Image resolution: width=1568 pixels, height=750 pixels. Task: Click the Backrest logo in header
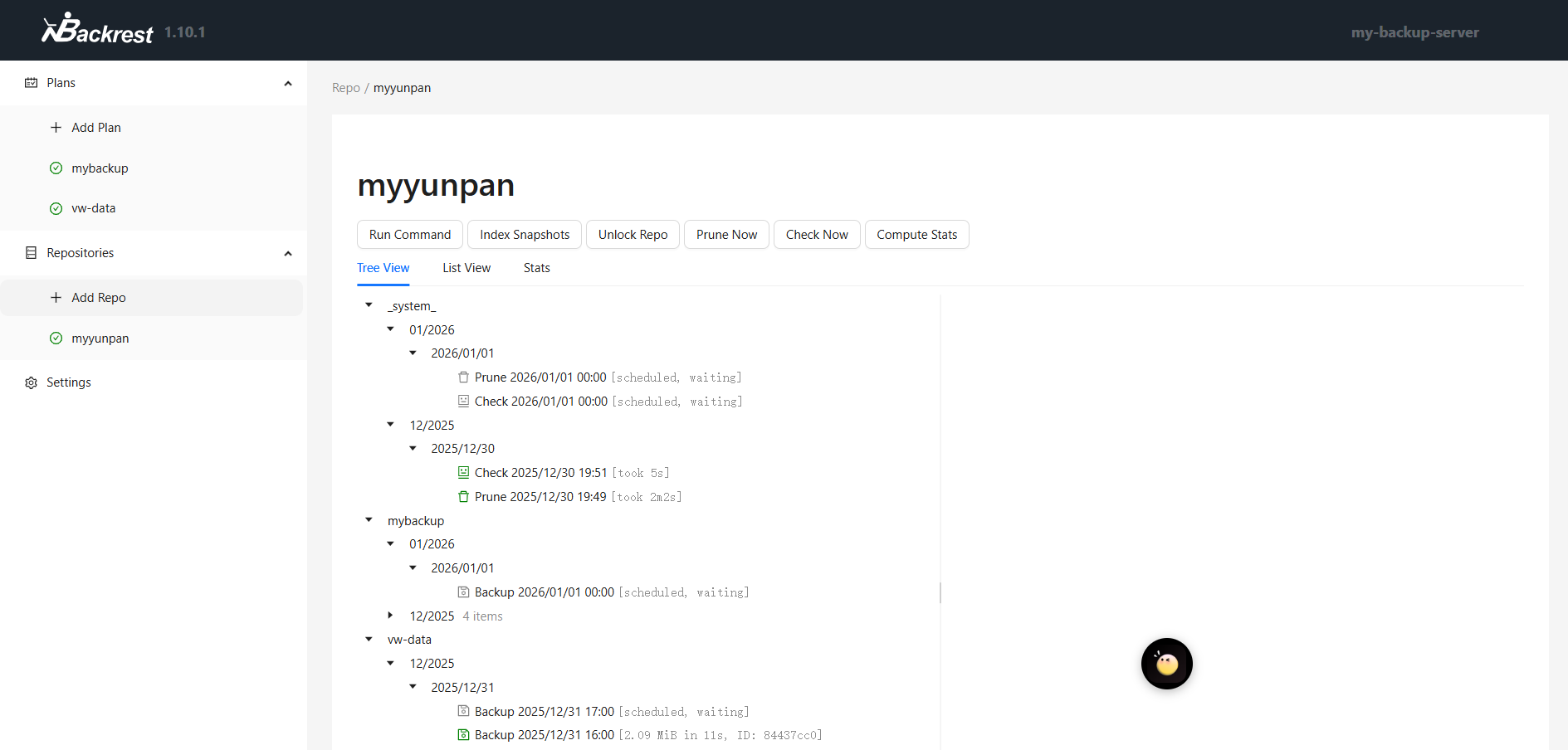coord(97,30)
